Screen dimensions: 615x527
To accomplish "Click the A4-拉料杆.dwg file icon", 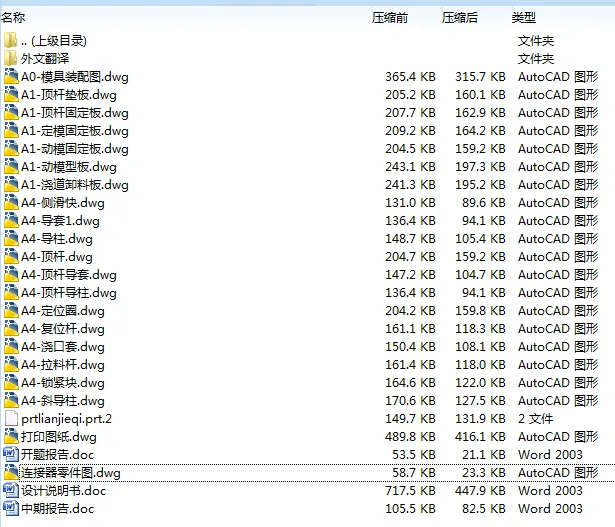I will click(11, 365).
